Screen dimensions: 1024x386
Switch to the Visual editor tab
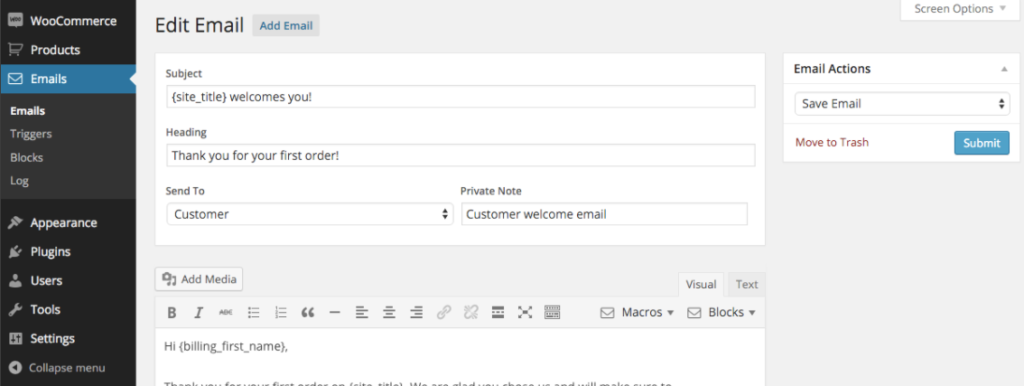click(701, 285)
